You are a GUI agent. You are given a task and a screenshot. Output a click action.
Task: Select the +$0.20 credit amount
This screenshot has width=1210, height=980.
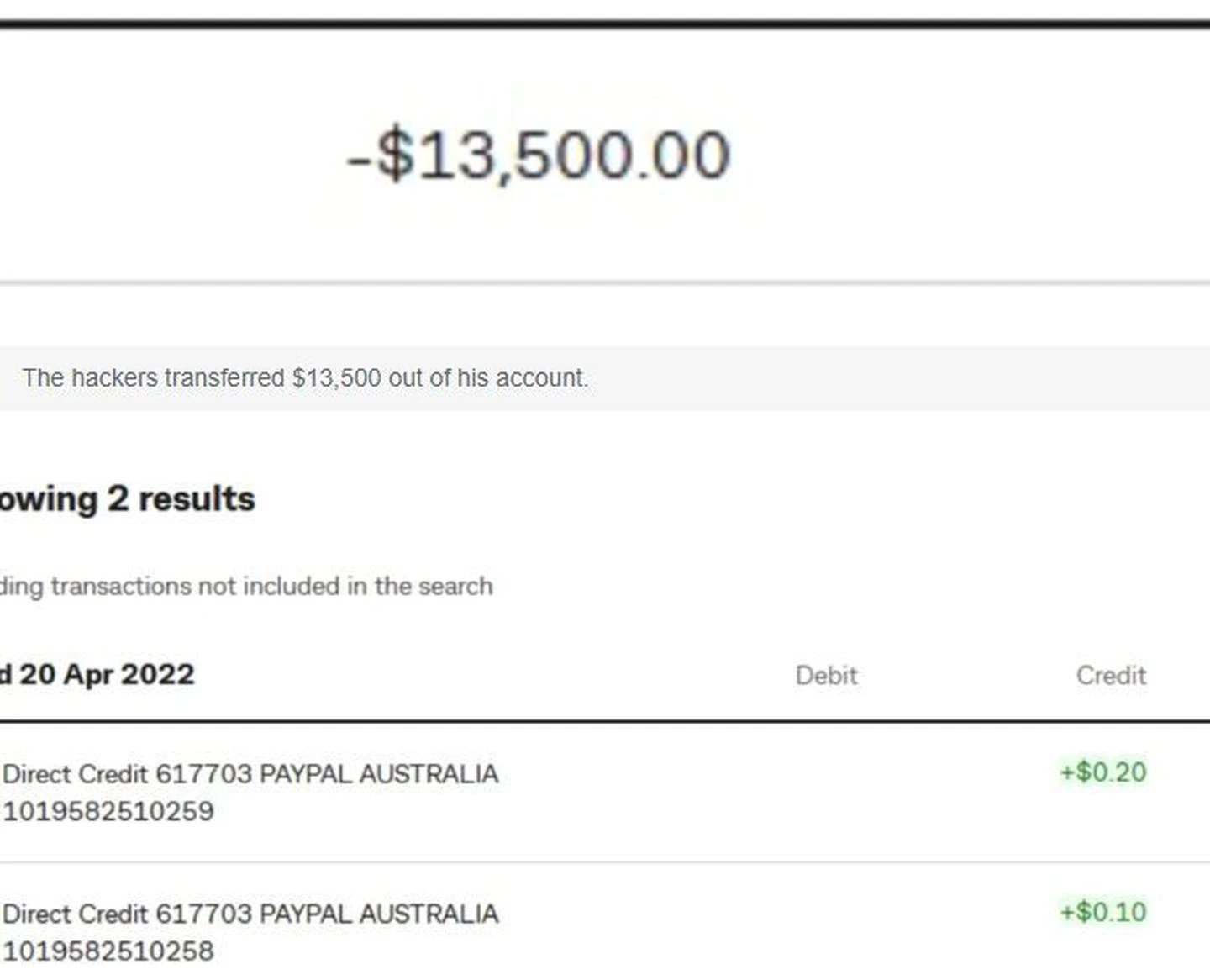[x=1102, y=772]
